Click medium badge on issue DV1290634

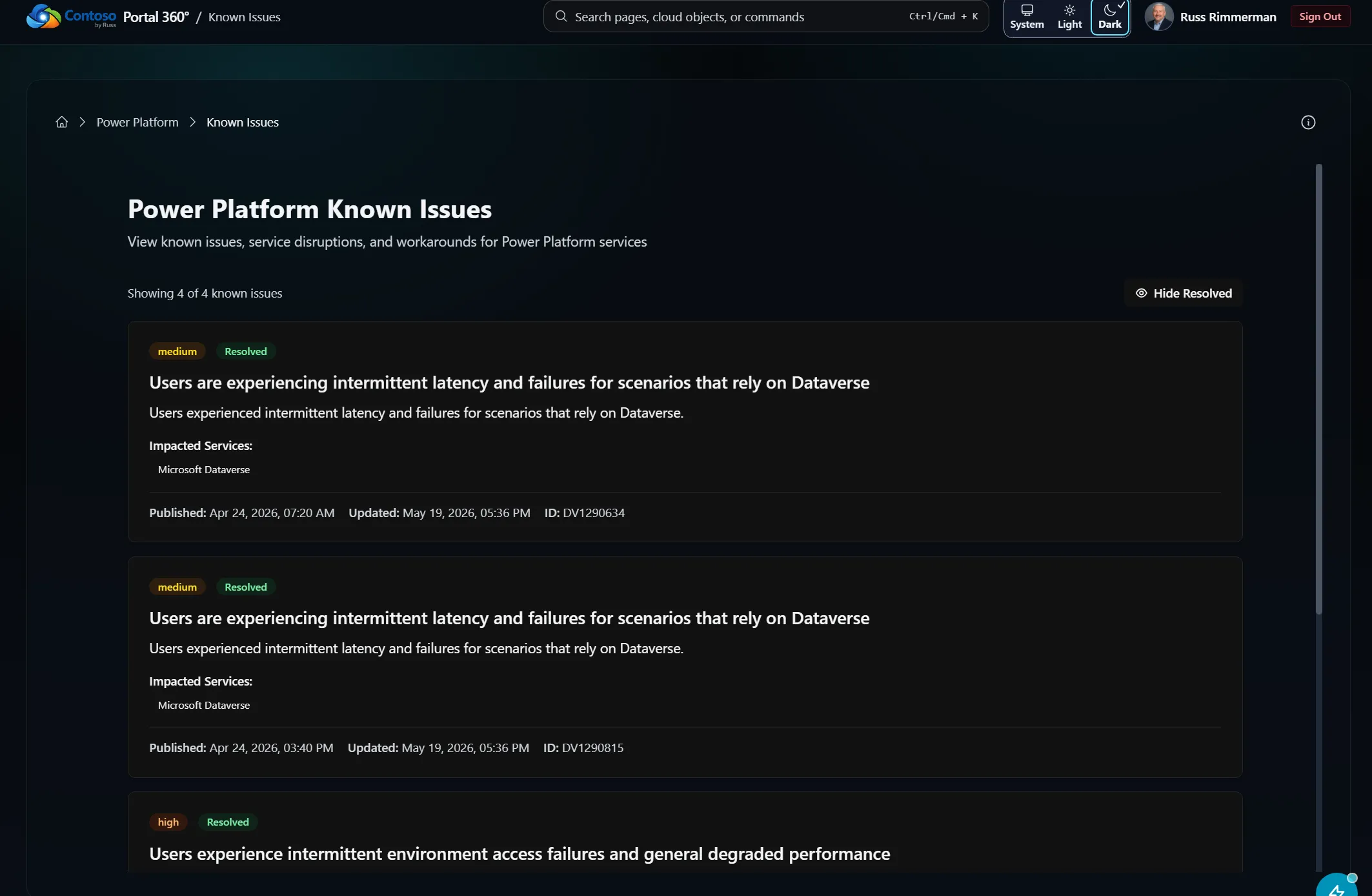point(177,351)
